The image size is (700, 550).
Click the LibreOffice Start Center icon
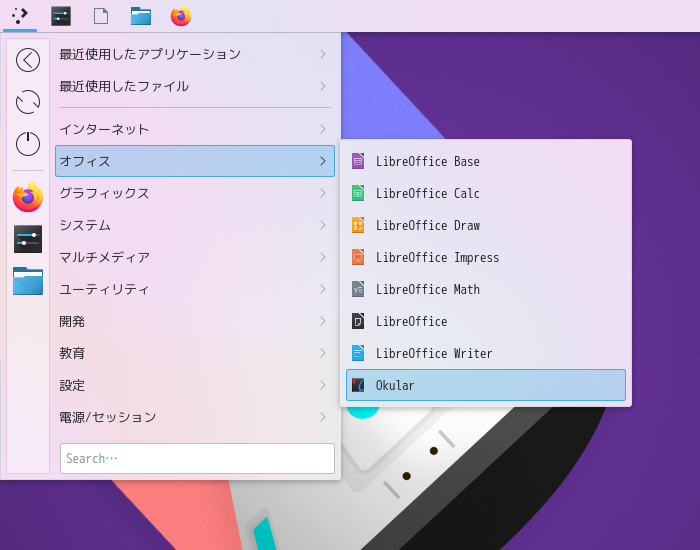[x=358, y=321]
